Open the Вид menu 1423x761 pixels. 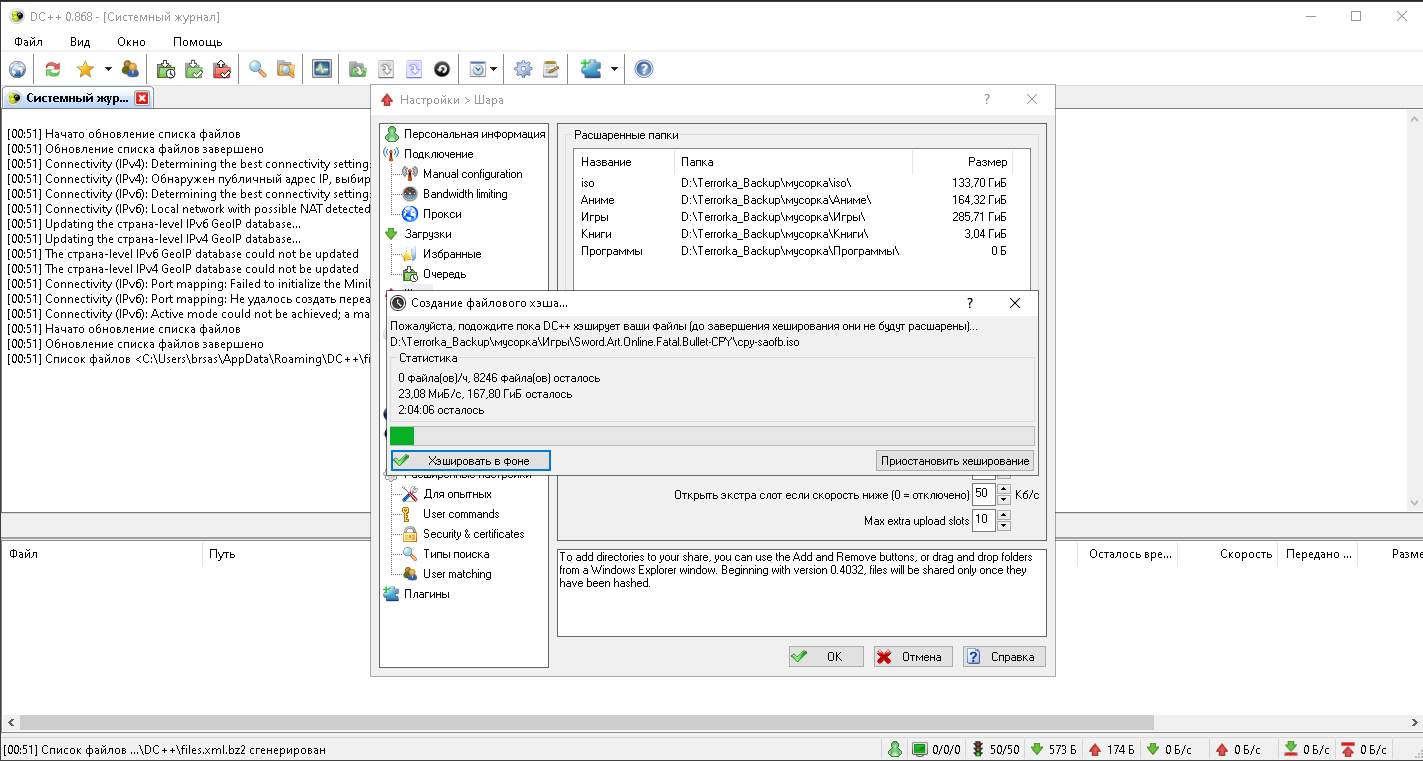80,42
